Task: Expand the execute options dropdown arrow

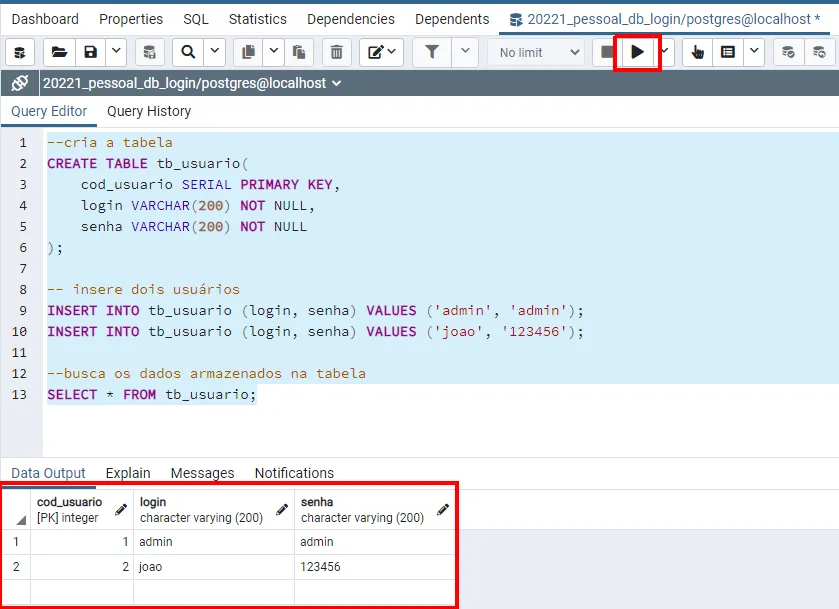Action: [666, 52]
